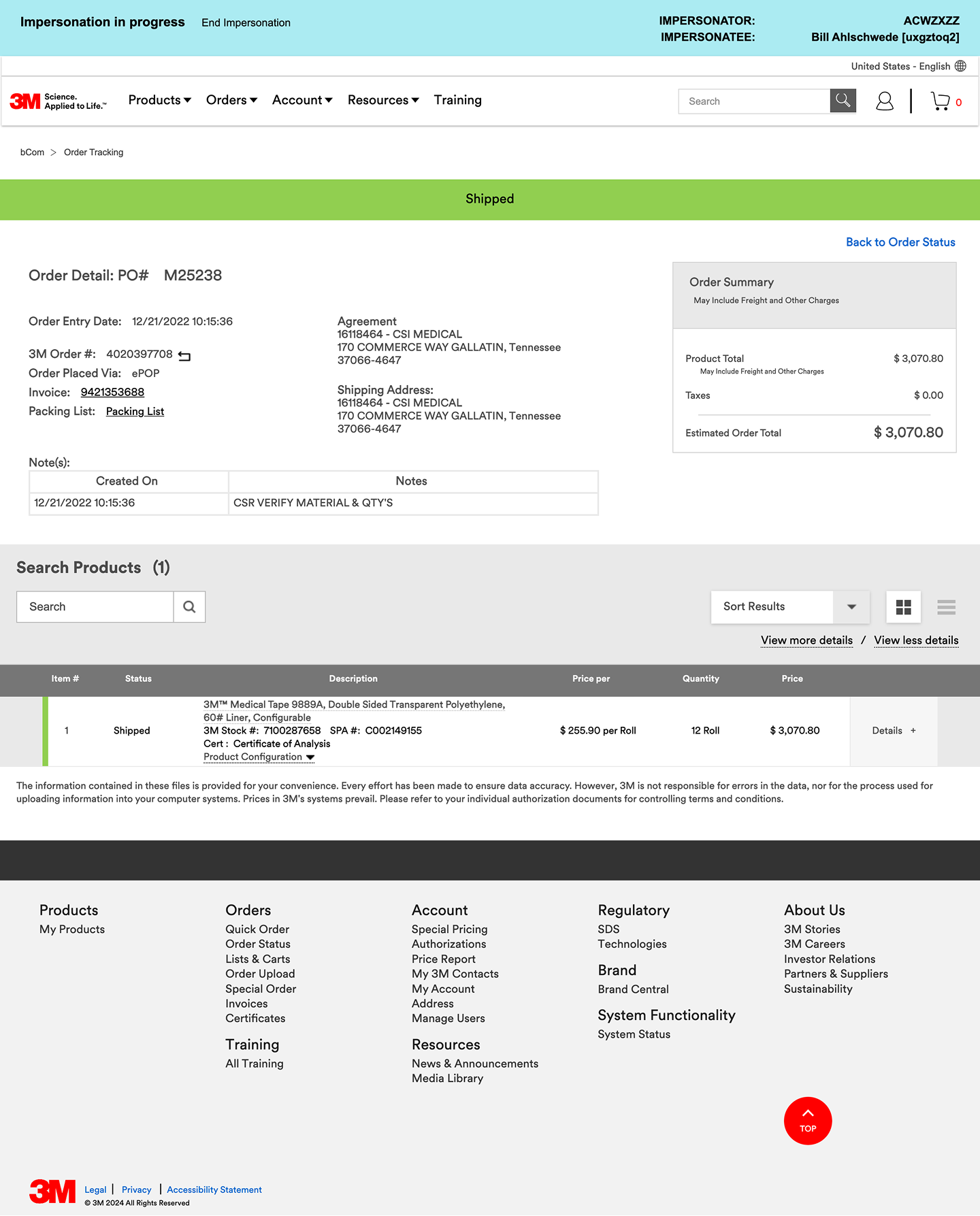980x1216 pixels.
Task: Open Order Upload footer link
Action: coord(260,974)
